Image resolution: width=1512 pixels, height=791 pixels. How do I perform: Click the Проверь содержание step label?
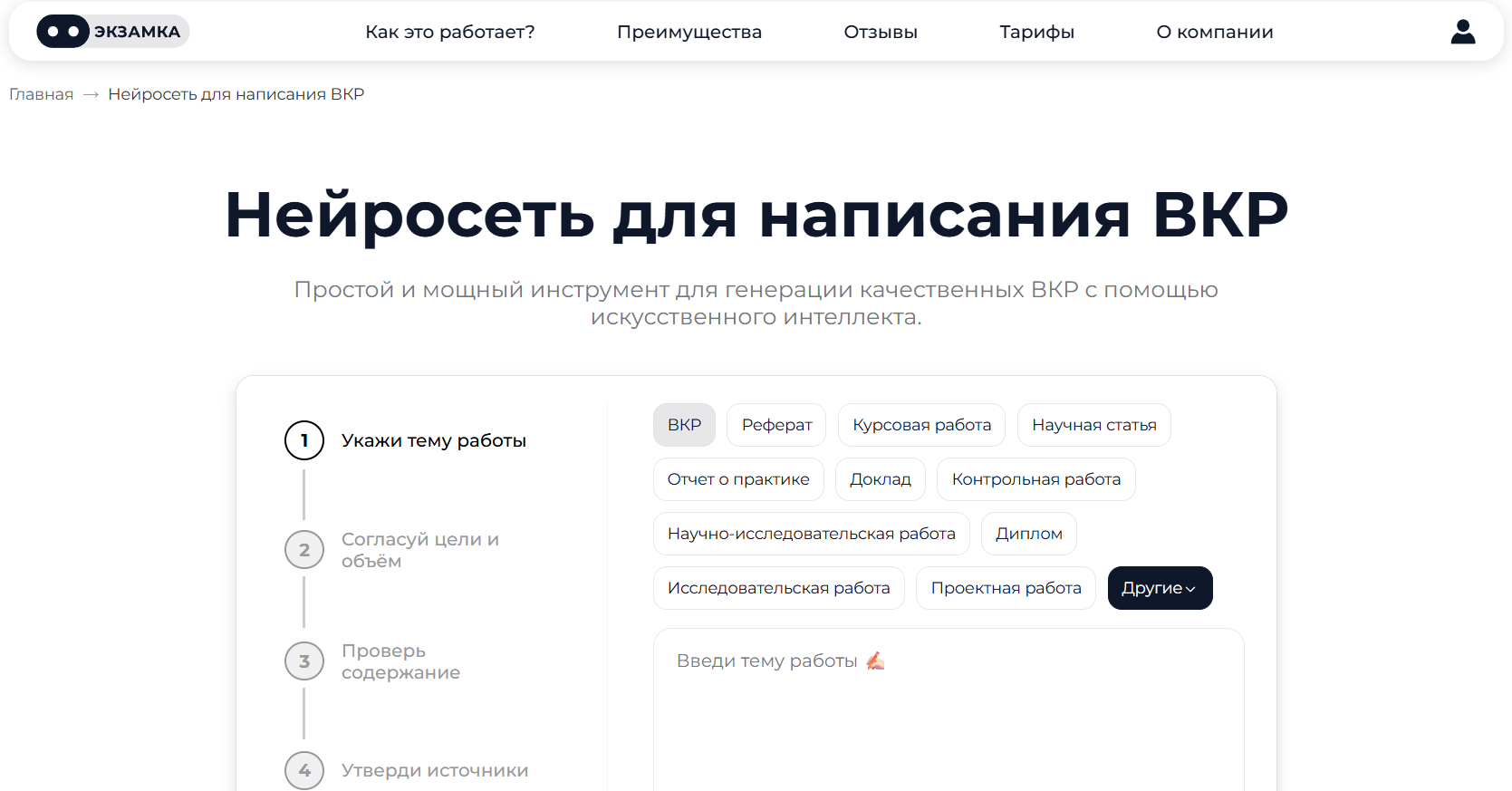(401, 661)
